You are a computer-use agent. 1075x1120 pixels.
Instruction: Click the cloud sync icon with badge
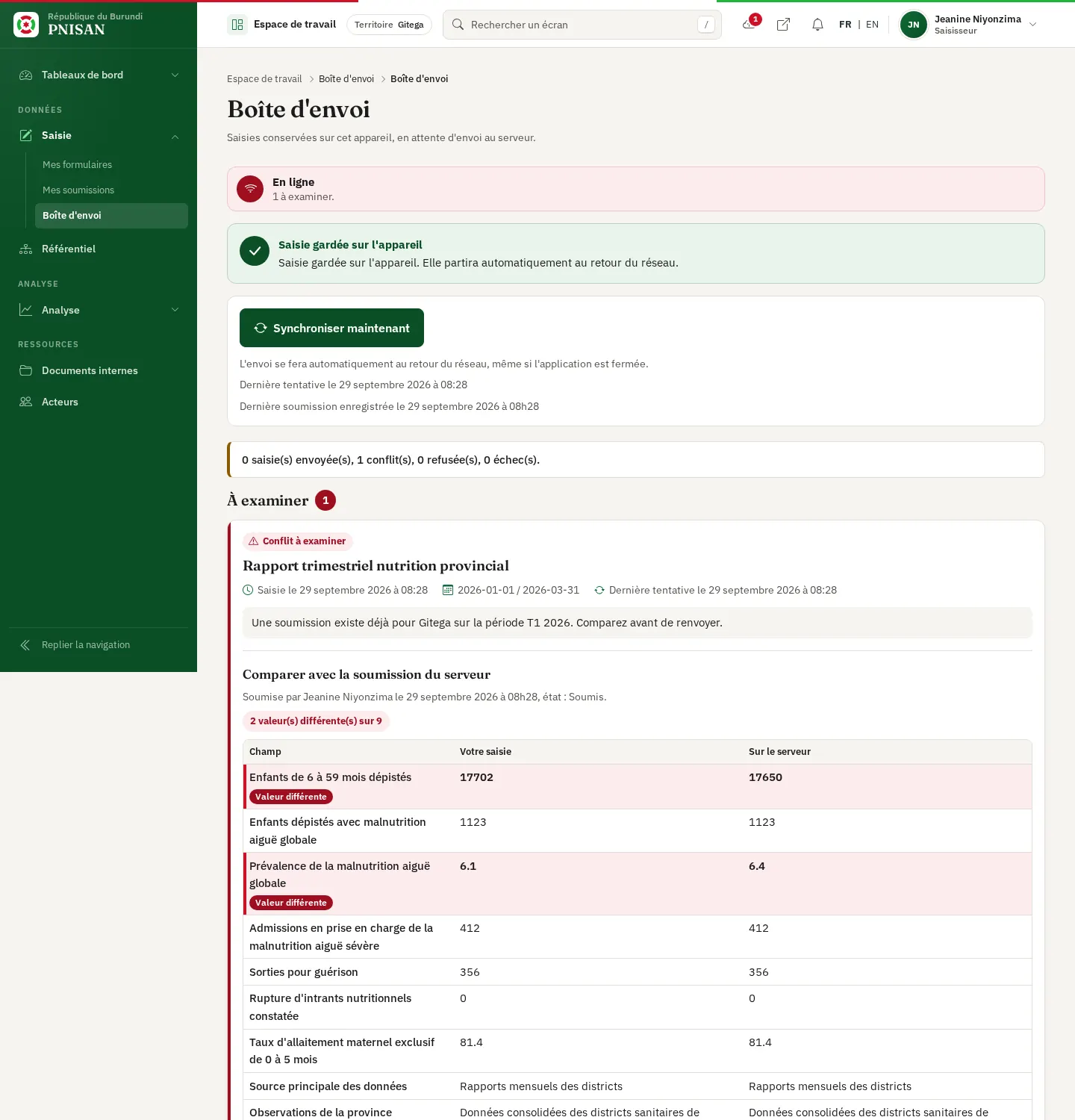pyautogui.click(x=749, y=25)
